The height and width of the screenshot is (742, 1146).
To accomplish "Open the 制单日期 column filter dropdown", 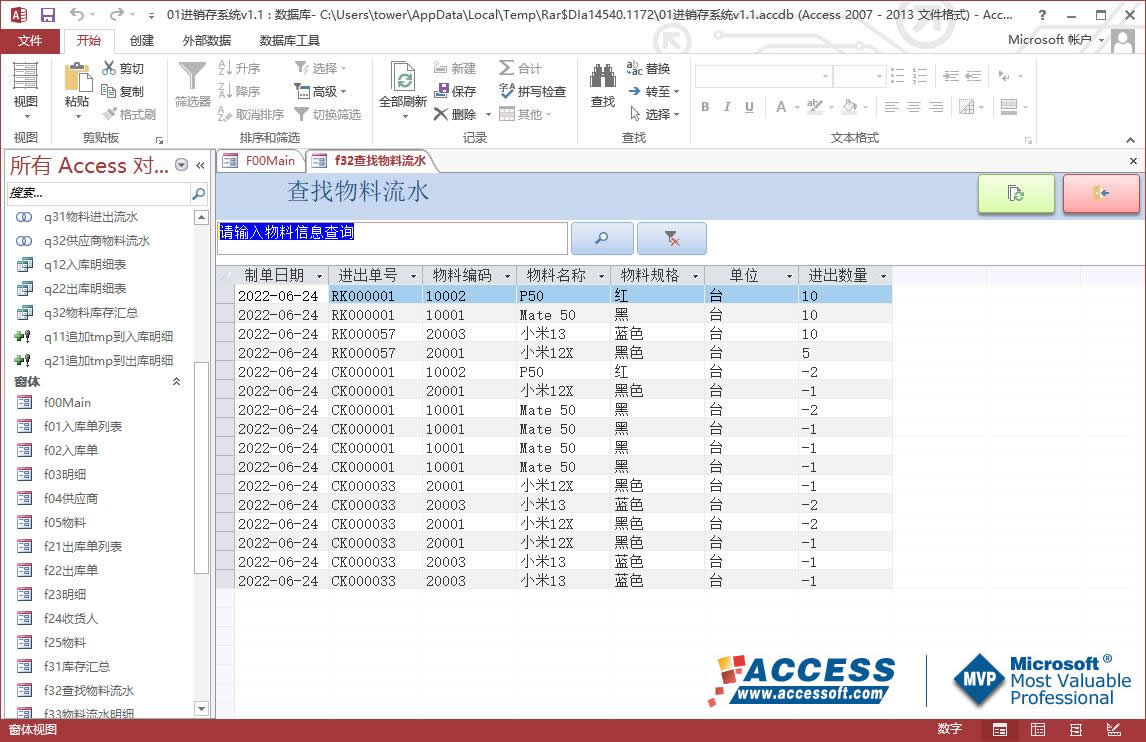I will pos(320,276).
